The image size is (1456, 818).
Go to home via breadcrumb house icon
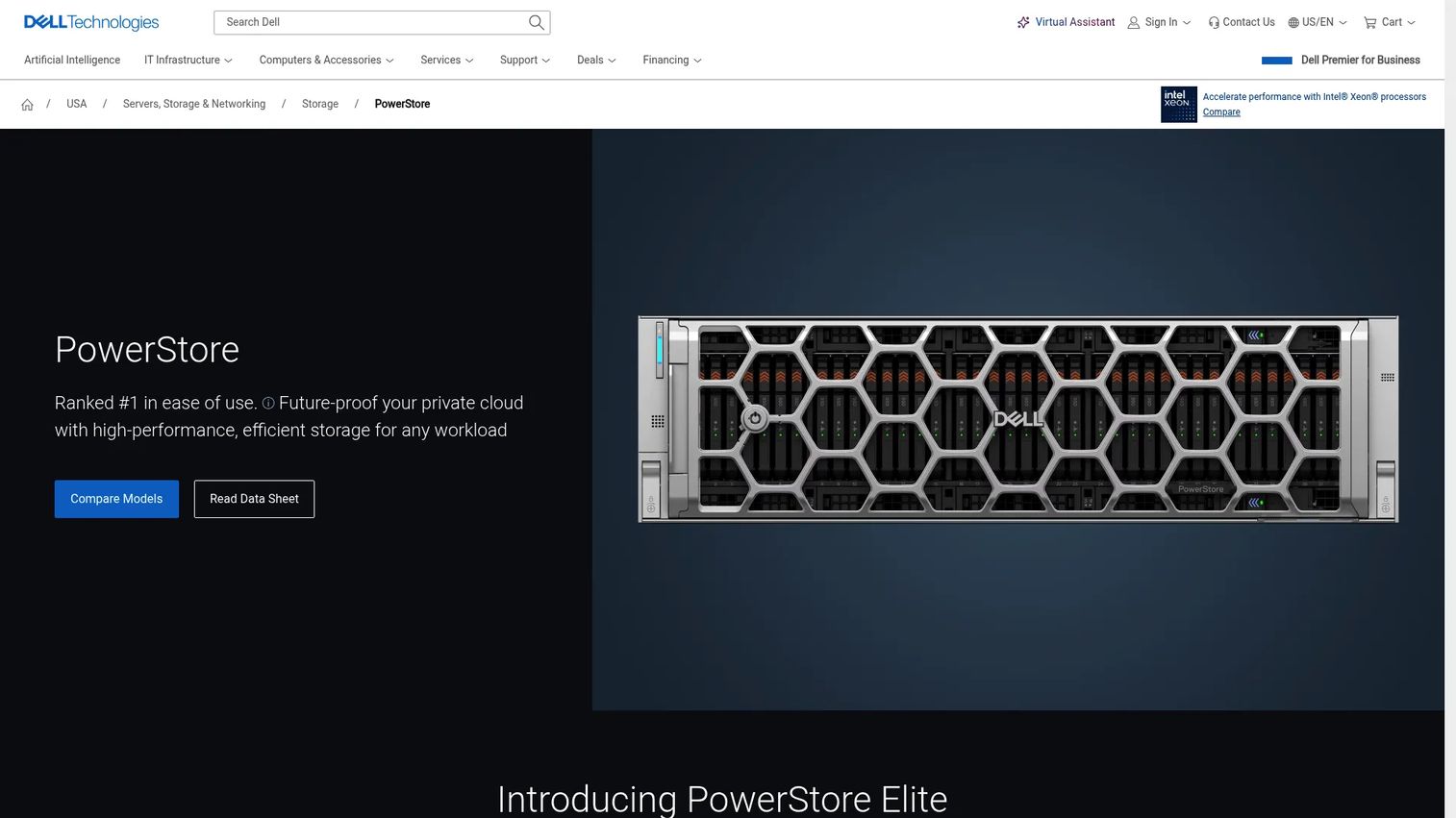point(27,105)
